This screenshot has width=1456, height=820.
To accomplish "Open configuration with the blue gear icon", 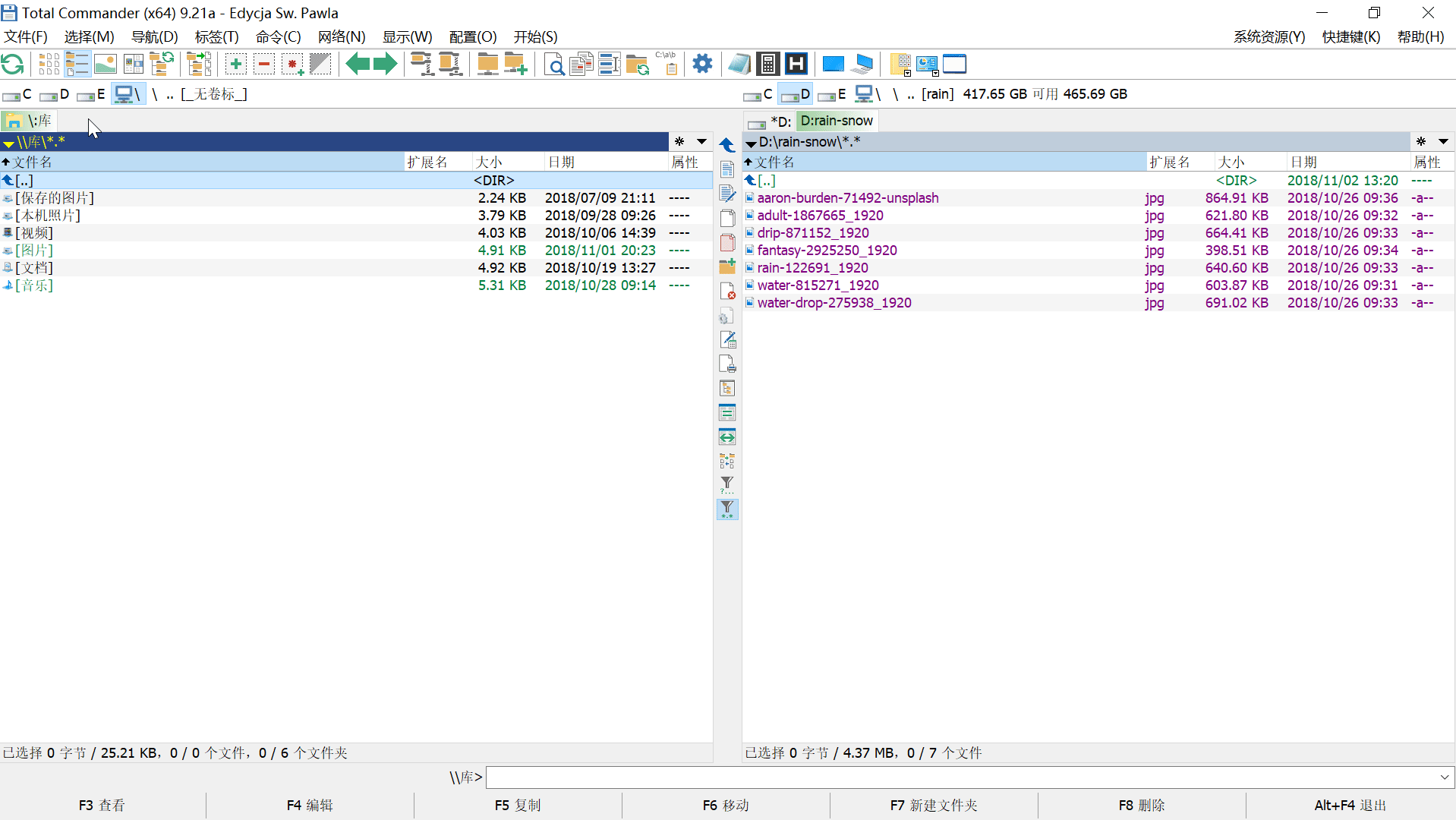I will click(x=703, y=65).
